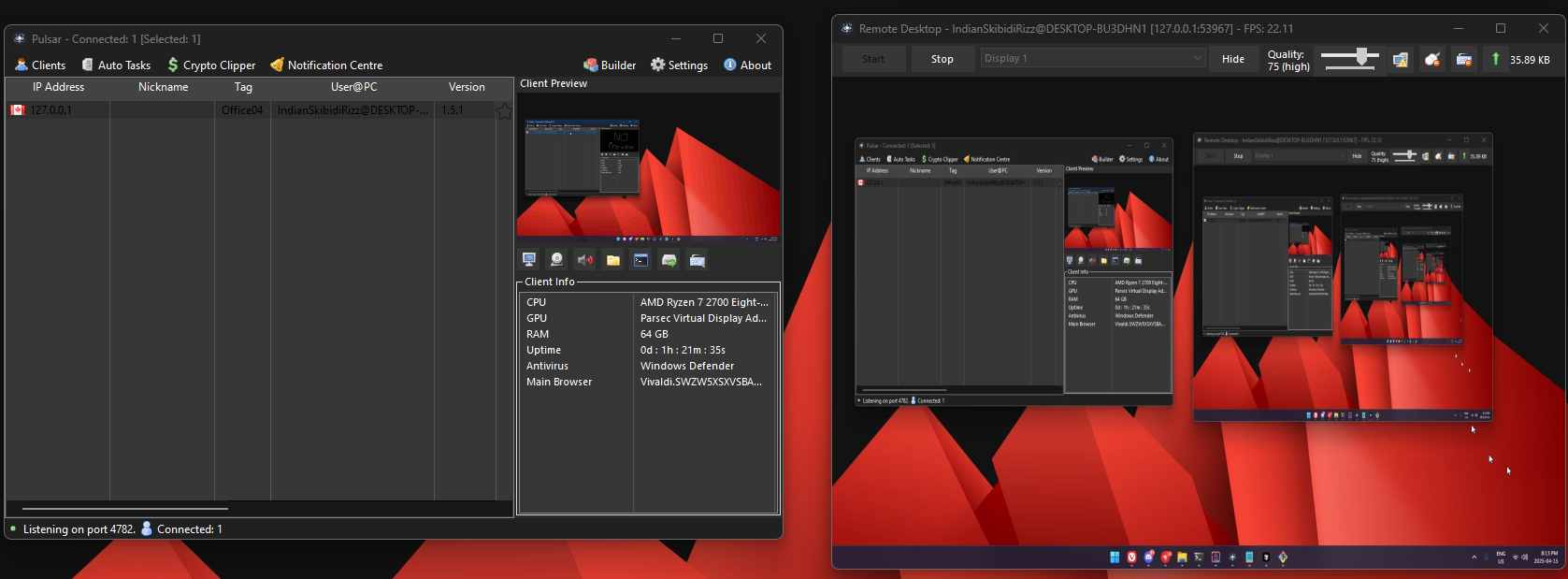Image resolution: width=1568 pixels, height=579 pixels.
Task: Open the Auto Tasks menu
Action: coord(116,65)
